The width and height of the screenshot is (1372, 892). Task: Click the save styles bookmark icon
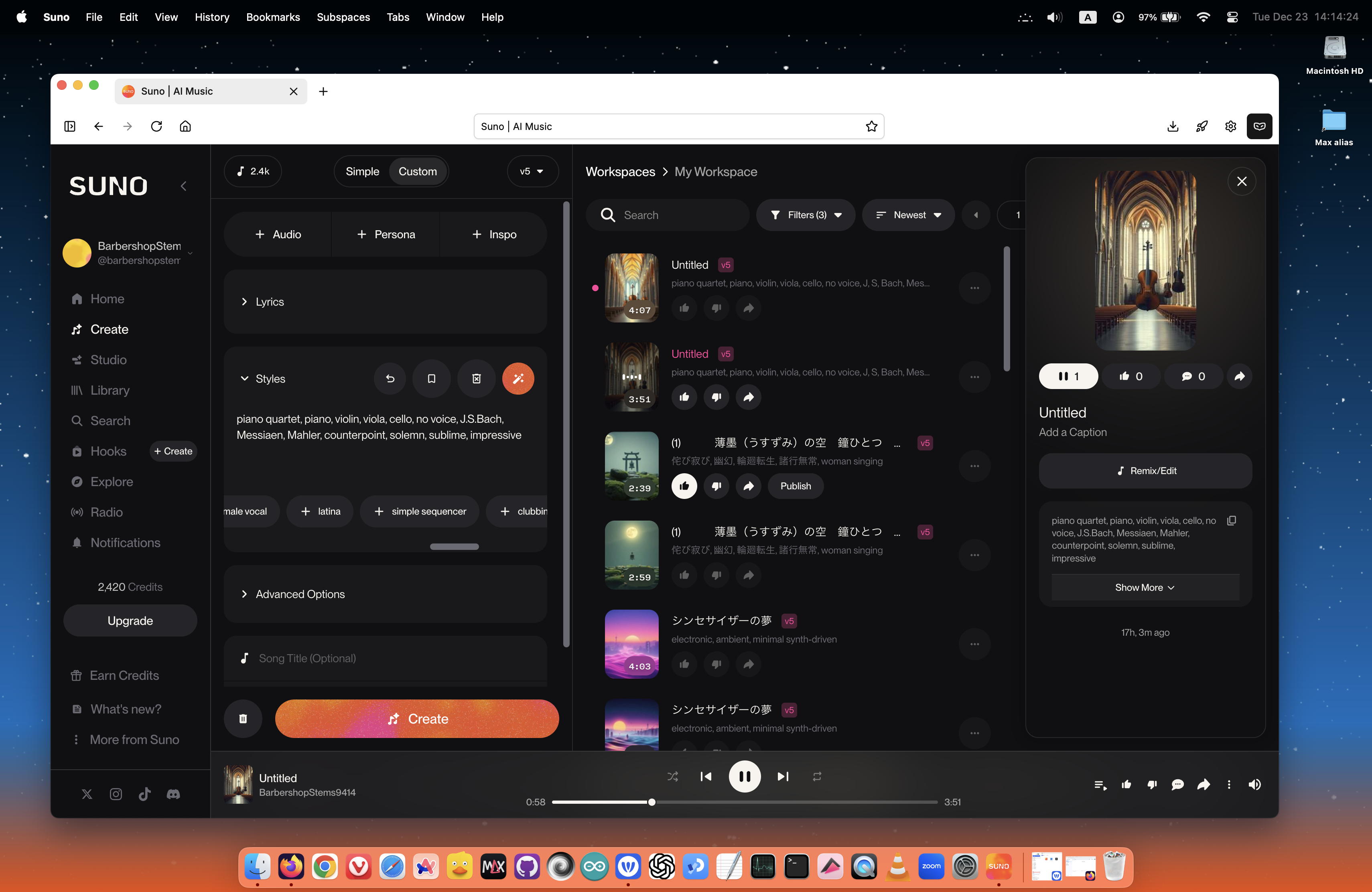coord(431,379)
